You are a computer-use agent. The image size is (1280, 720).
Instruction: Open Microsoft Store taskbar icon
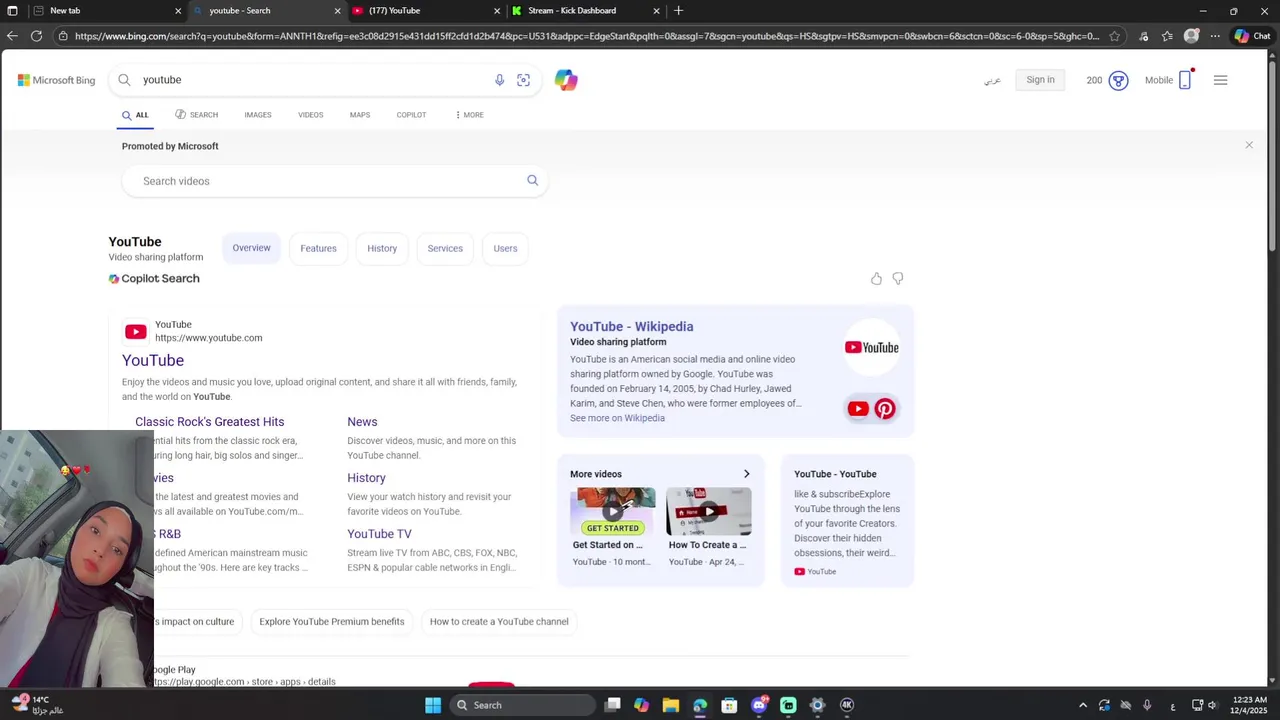(729, 705)
